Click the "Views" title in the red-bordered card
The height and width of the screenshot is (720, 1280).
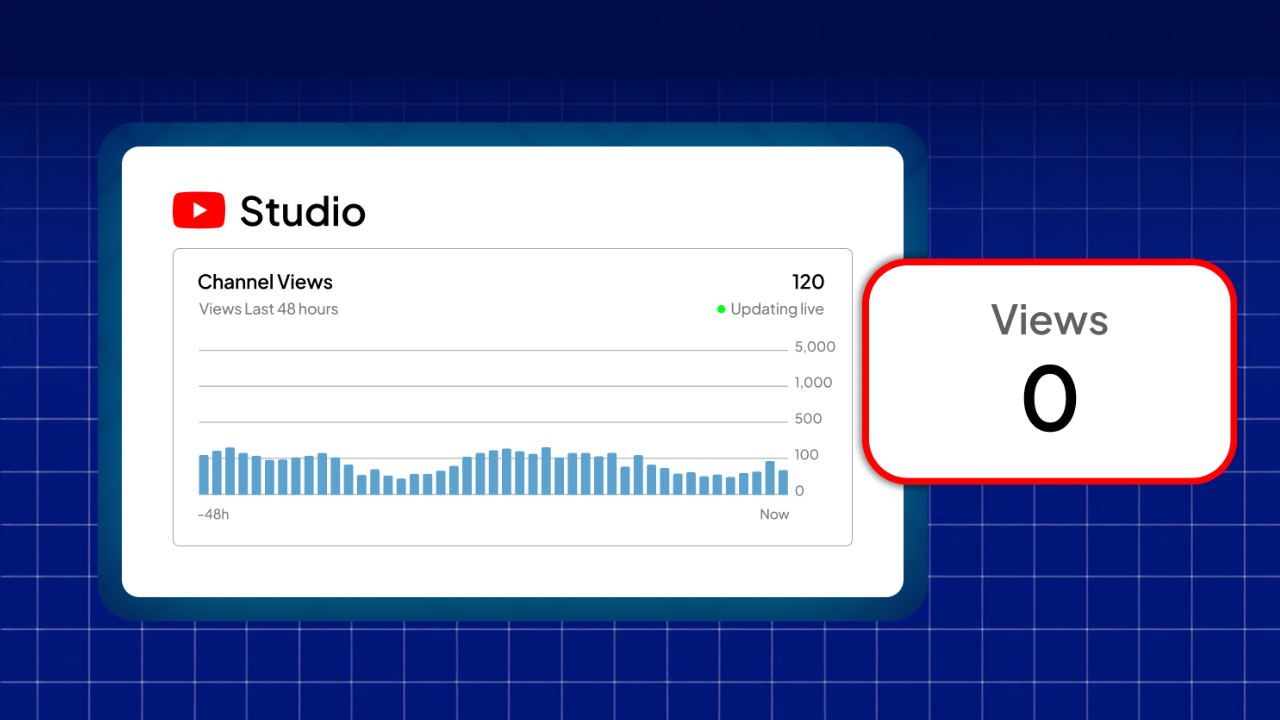click(1050, 320)
